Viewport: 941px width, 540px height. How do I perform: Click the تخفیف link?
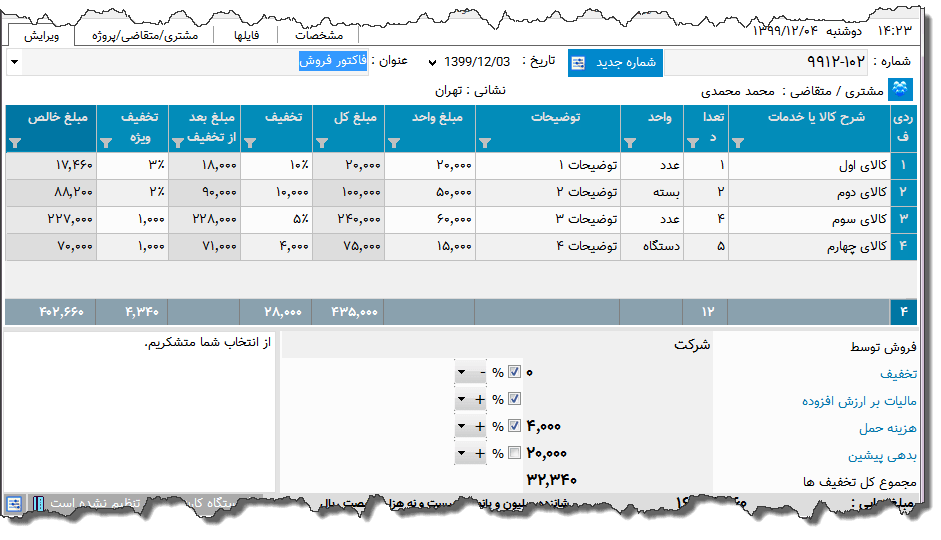point(898,374)
